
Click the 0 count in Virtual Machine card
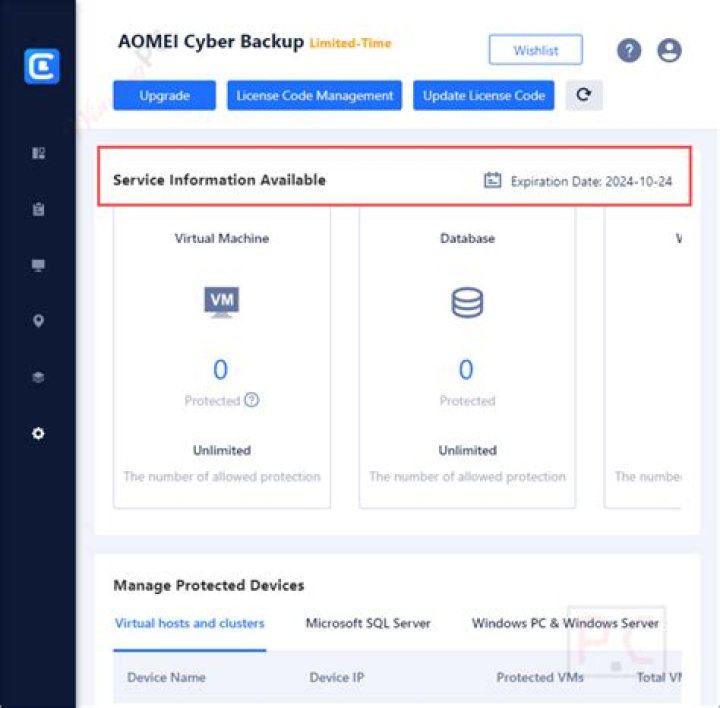pyautogui.click(x=220, y=369)
